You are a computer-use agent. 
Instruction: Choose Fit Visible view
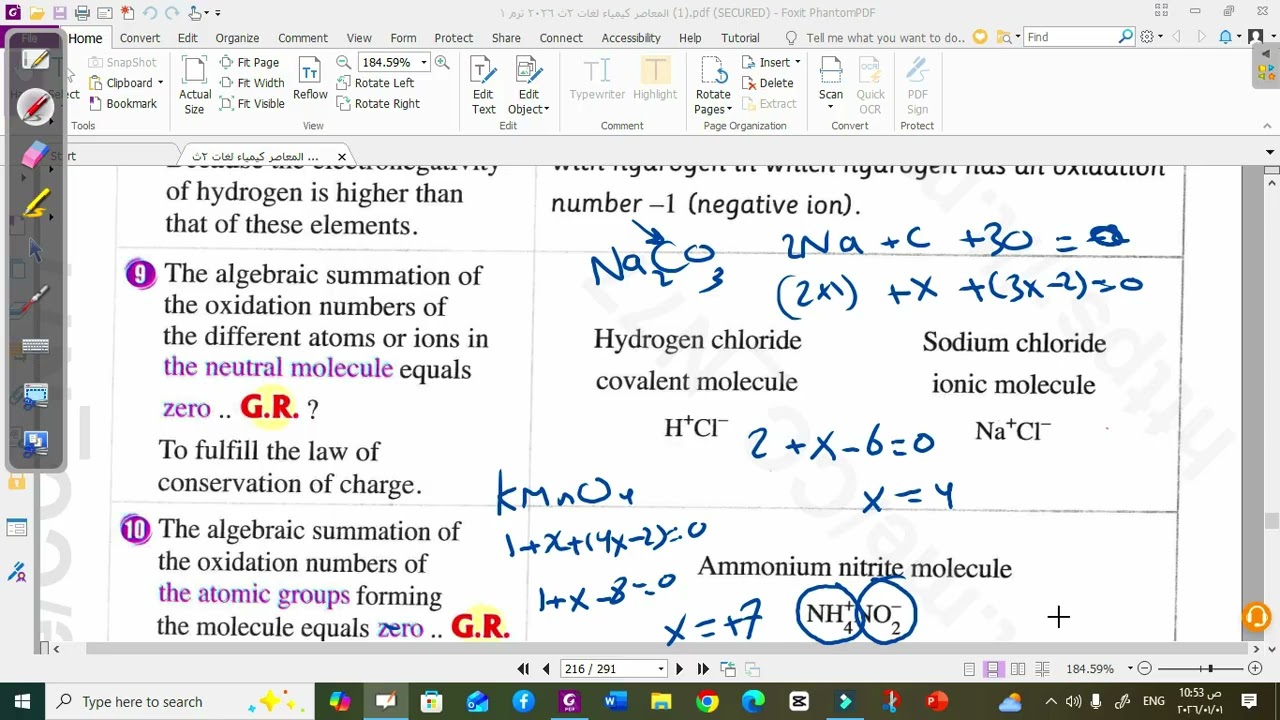point(251,103)
